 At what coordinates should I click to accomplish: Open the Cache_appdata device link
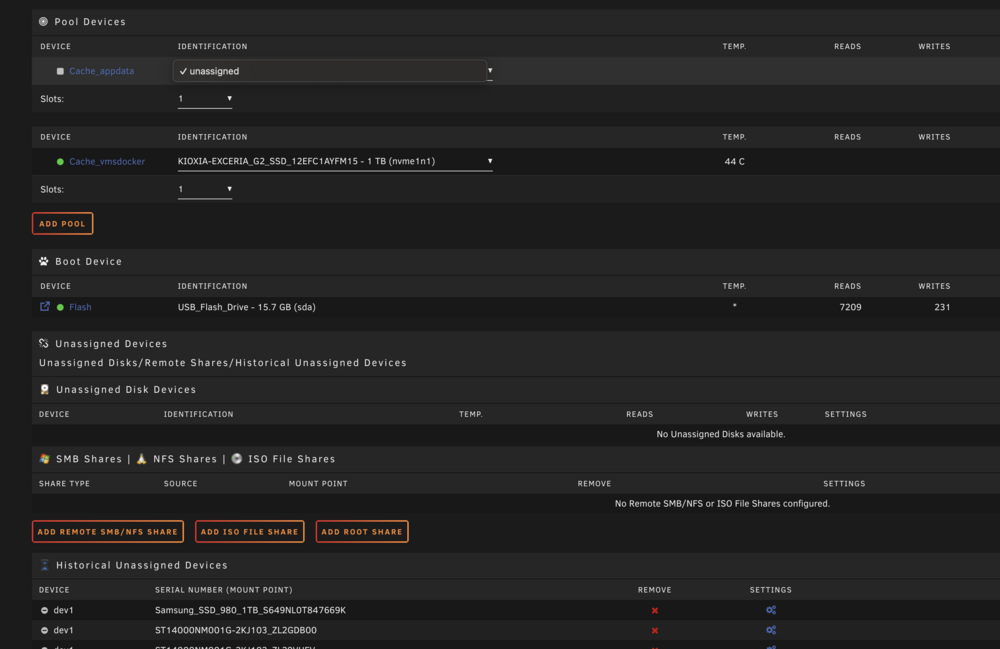click(x=101, y=71)
